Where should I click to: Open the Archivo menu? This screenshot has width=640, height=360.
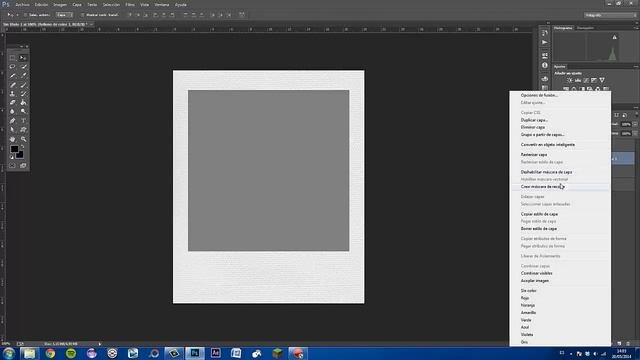(x=22, y=5)
